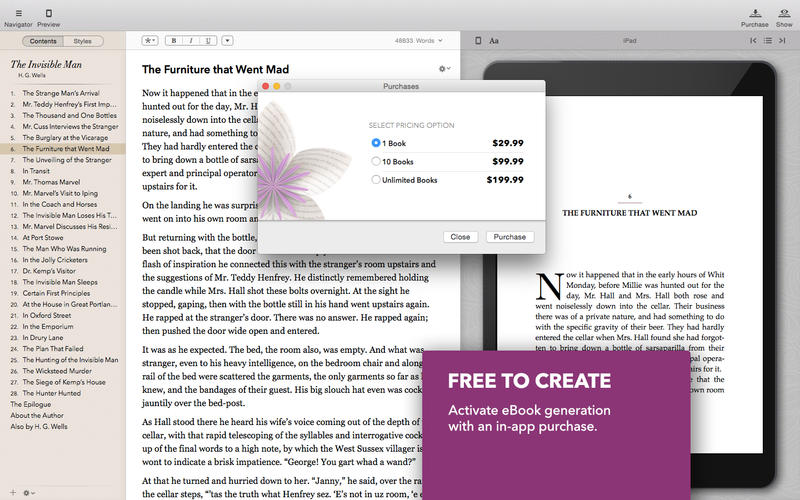This screenshot has height=500, width=800.
Task: Click the iPad preview page heading
Action: tap(630, 213)
